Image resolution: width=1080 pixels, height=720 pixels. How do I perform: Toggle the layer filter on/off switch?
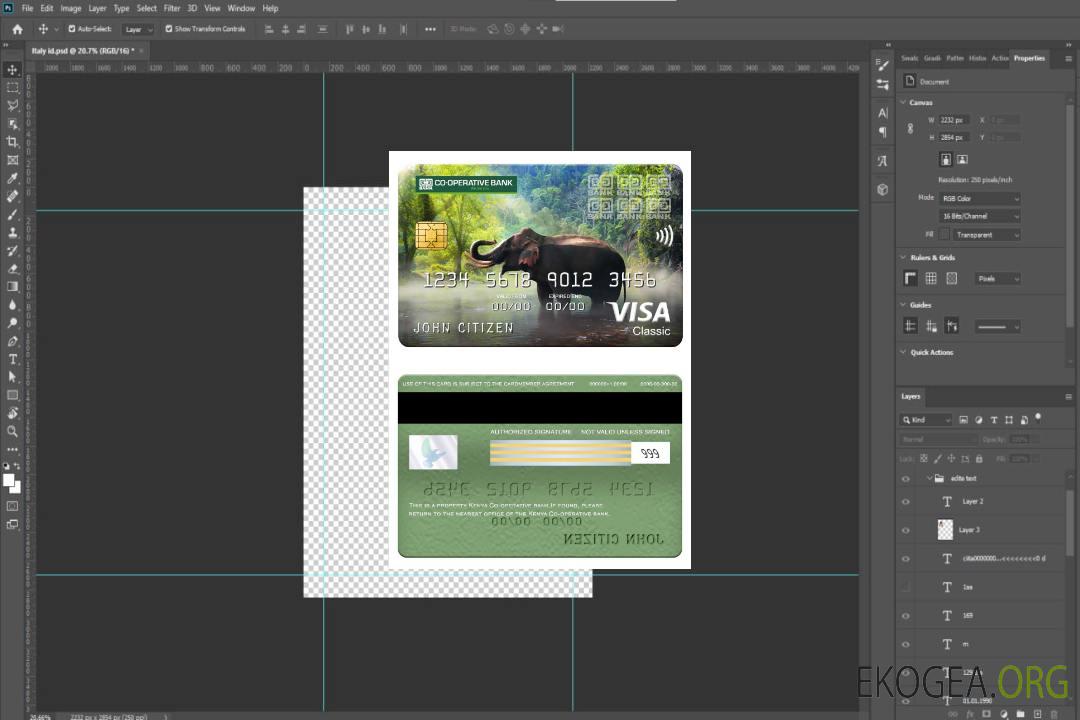[1038, 418]
